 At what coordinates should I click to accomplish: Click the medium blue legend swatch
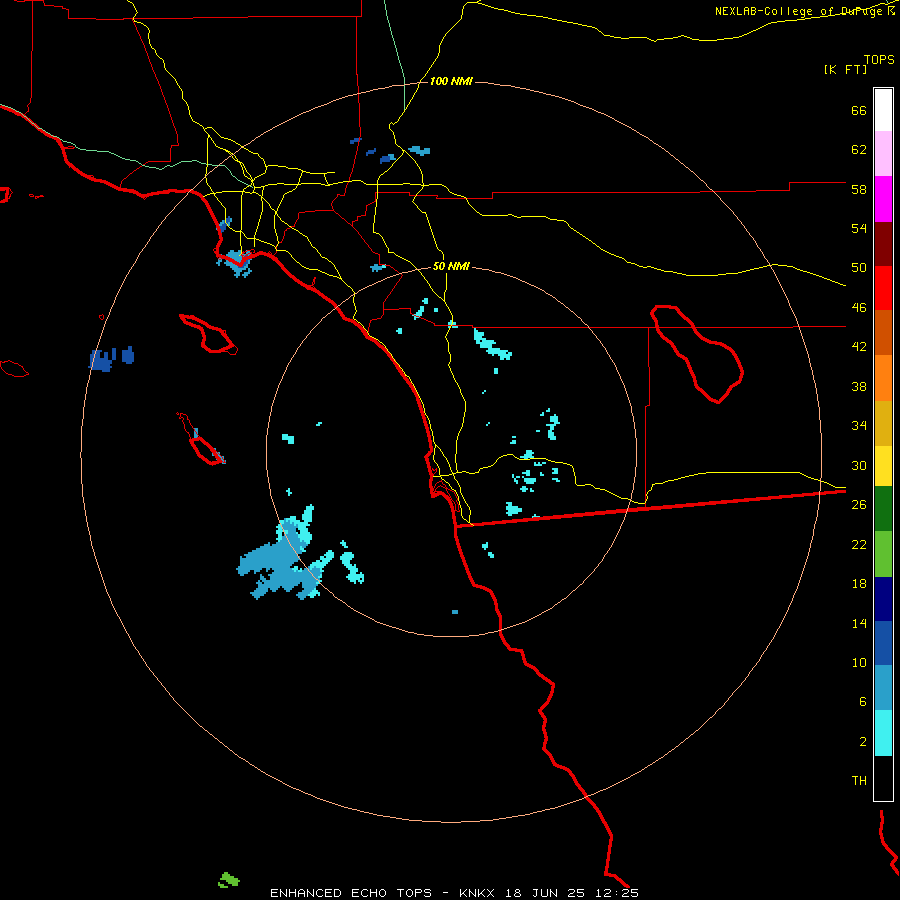[883, 643]
